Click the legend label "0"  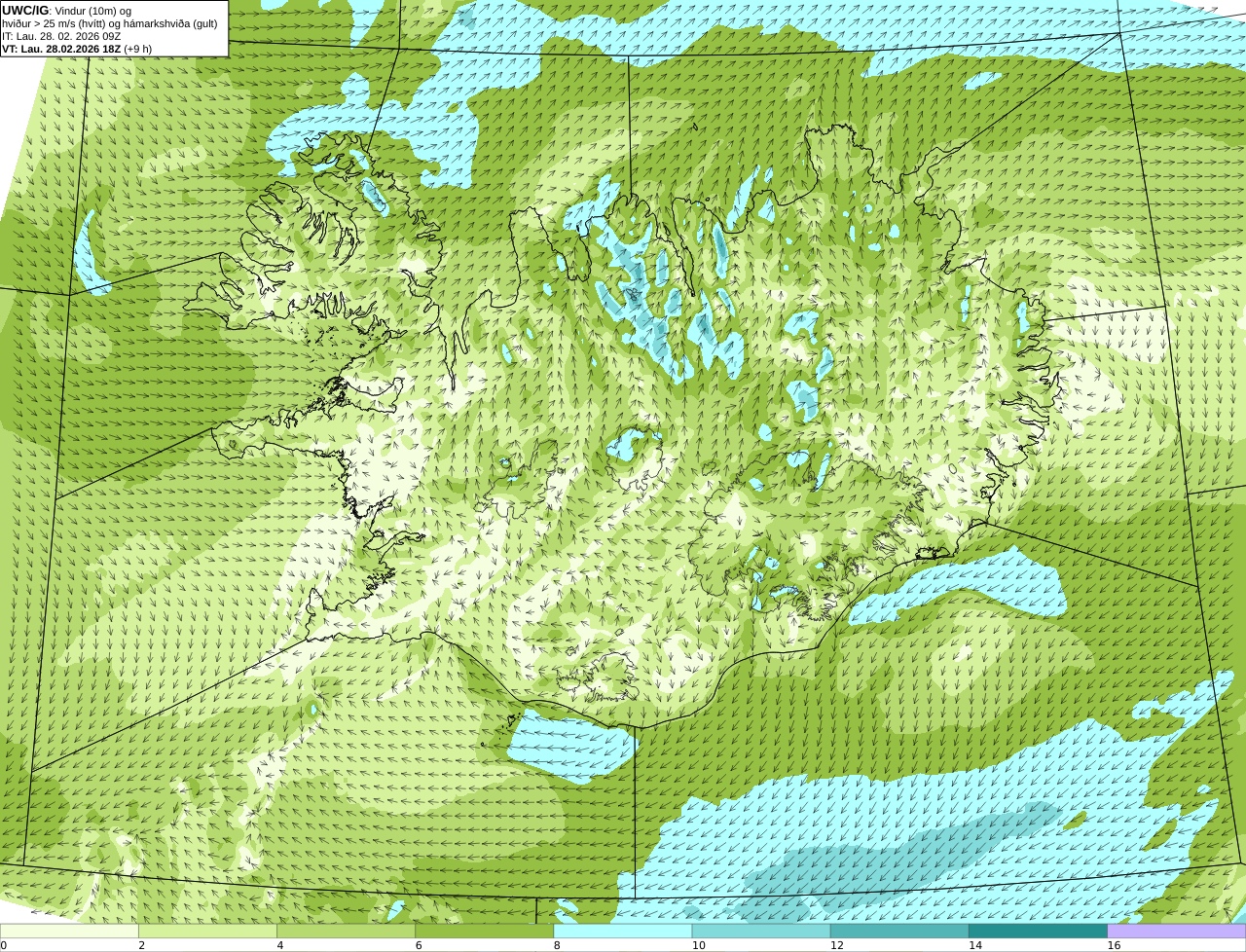[4, 945]
